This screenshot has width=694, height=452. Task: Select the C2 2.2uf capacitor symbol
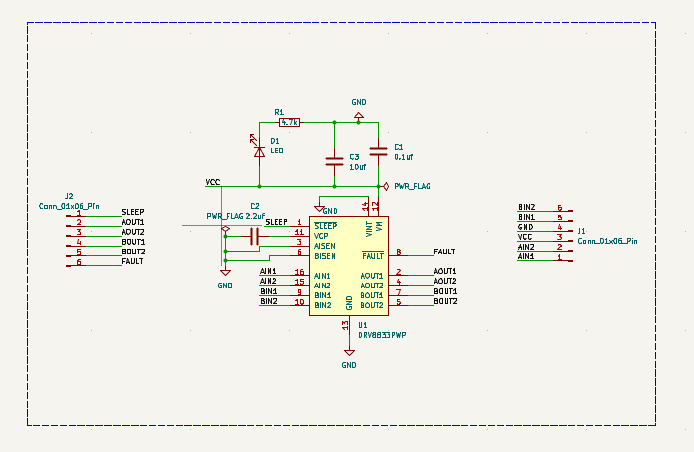click(254, 236)
